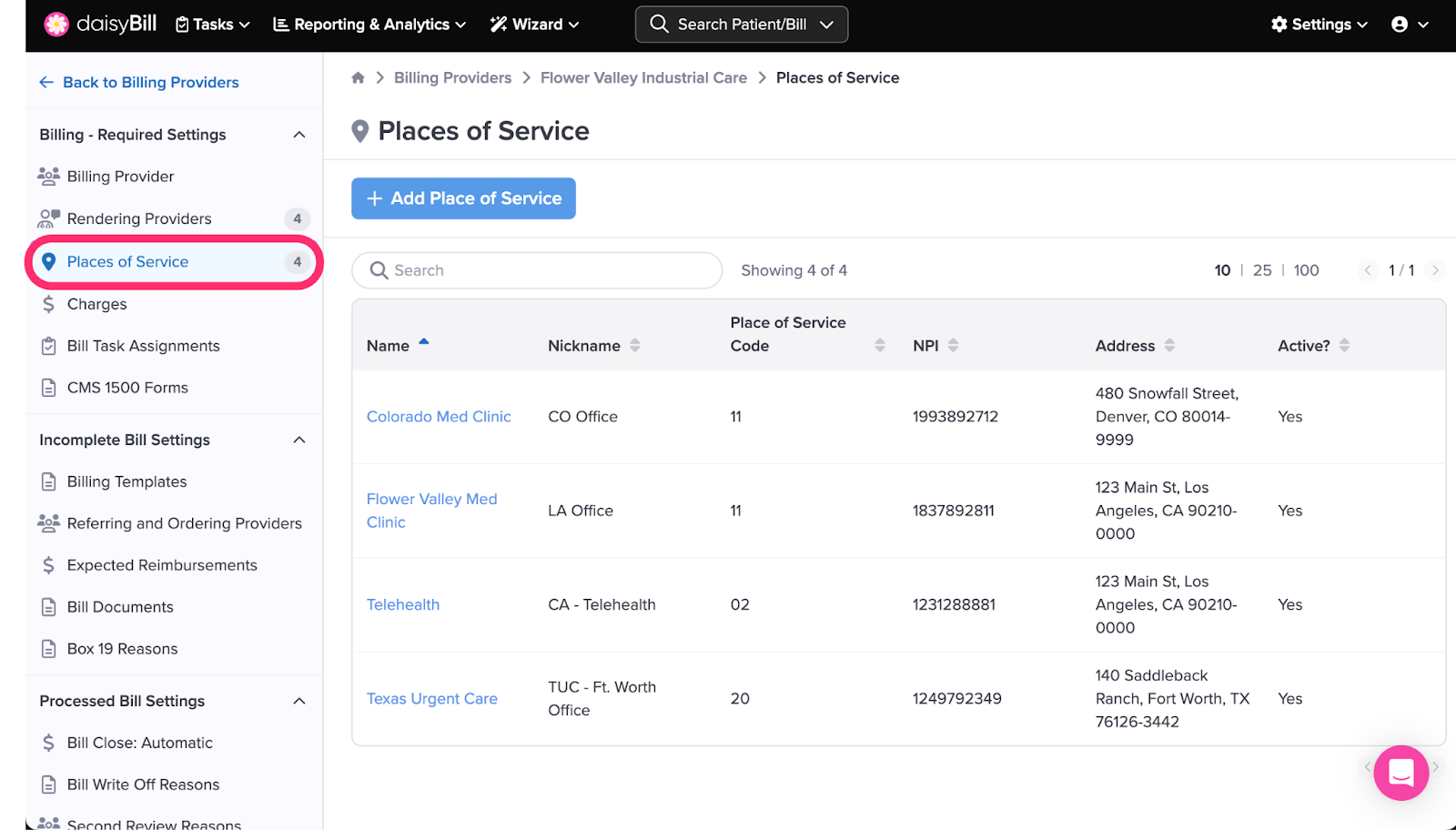Click the home icon in breadcrumb
The width and height of the screenshot is (1456, 830).
pyautogui.click(x=359, y=78)
